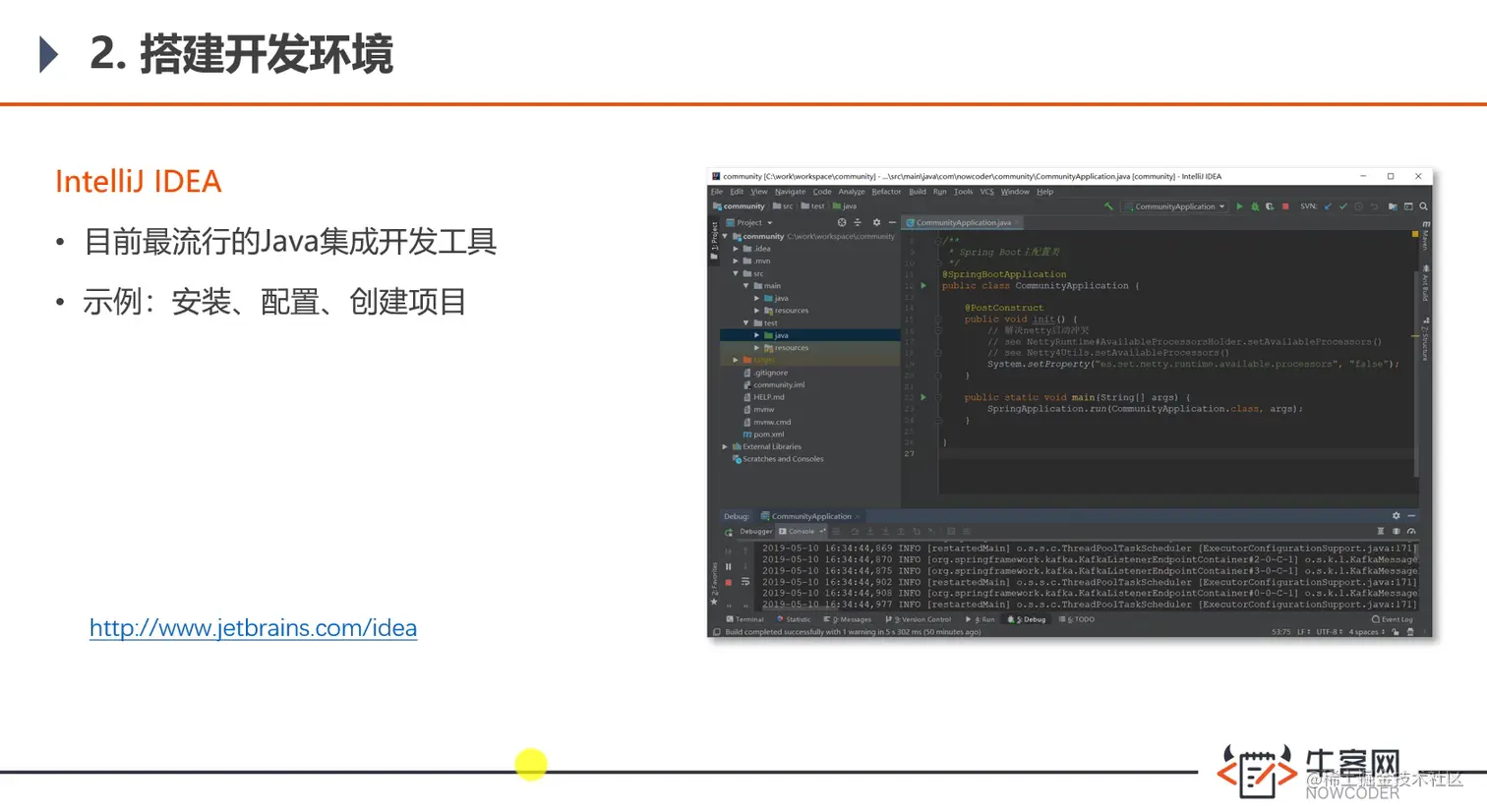Open Debug panel settings gear
The height and width of the screenshot is (812, 1487).
click(x=1396, y=516)
